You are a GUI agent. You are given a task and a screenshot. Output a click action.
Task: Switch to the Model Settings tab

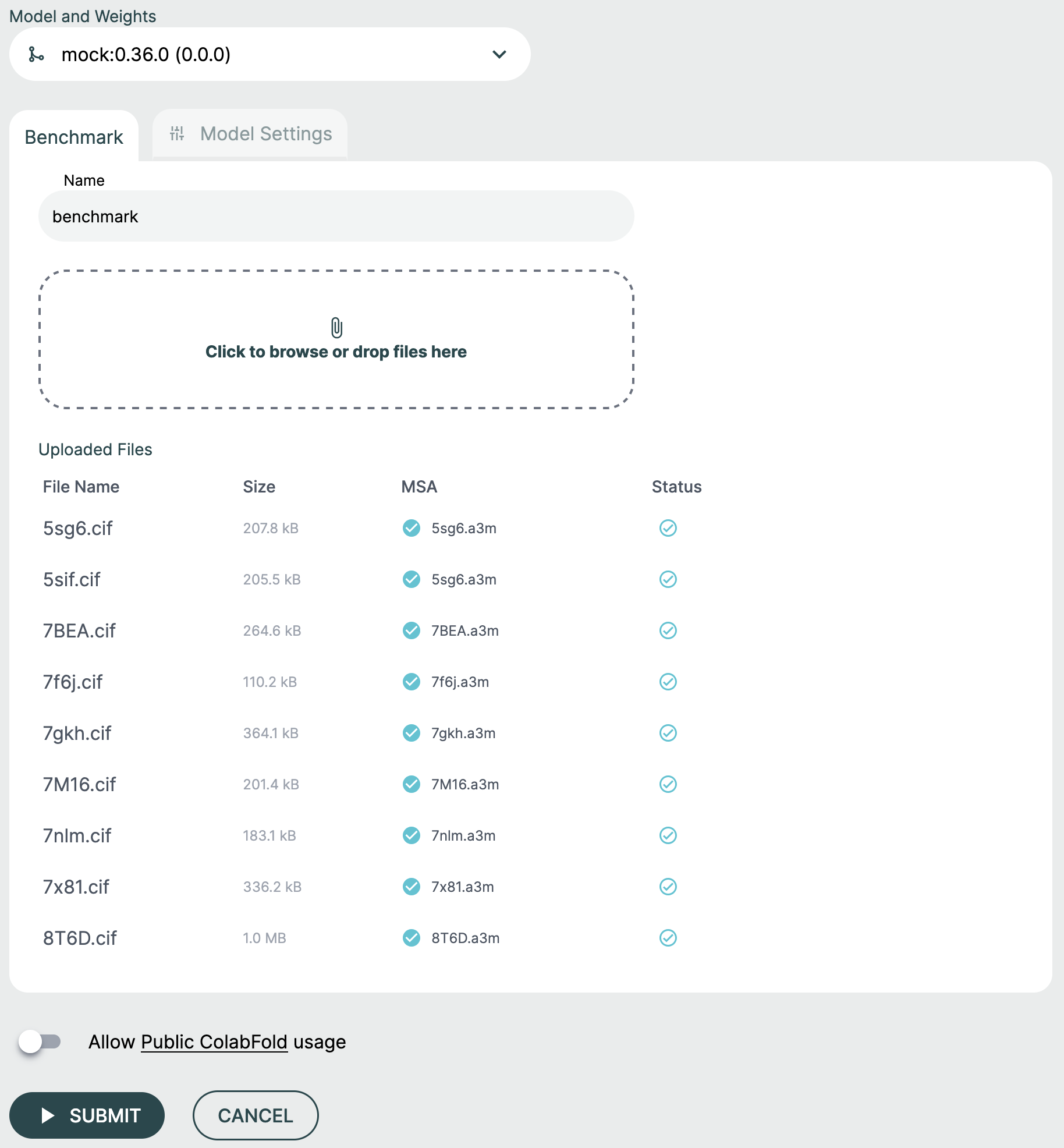tap(266, 133)
